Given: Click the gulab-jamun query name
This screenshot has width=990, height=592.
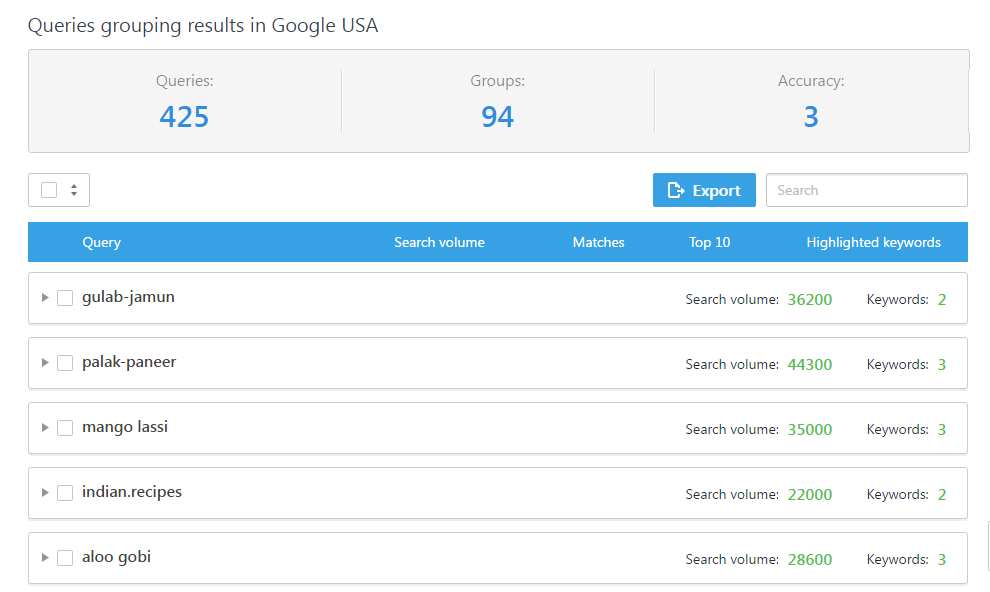Looking at the screenshot, I should (128, 297).
